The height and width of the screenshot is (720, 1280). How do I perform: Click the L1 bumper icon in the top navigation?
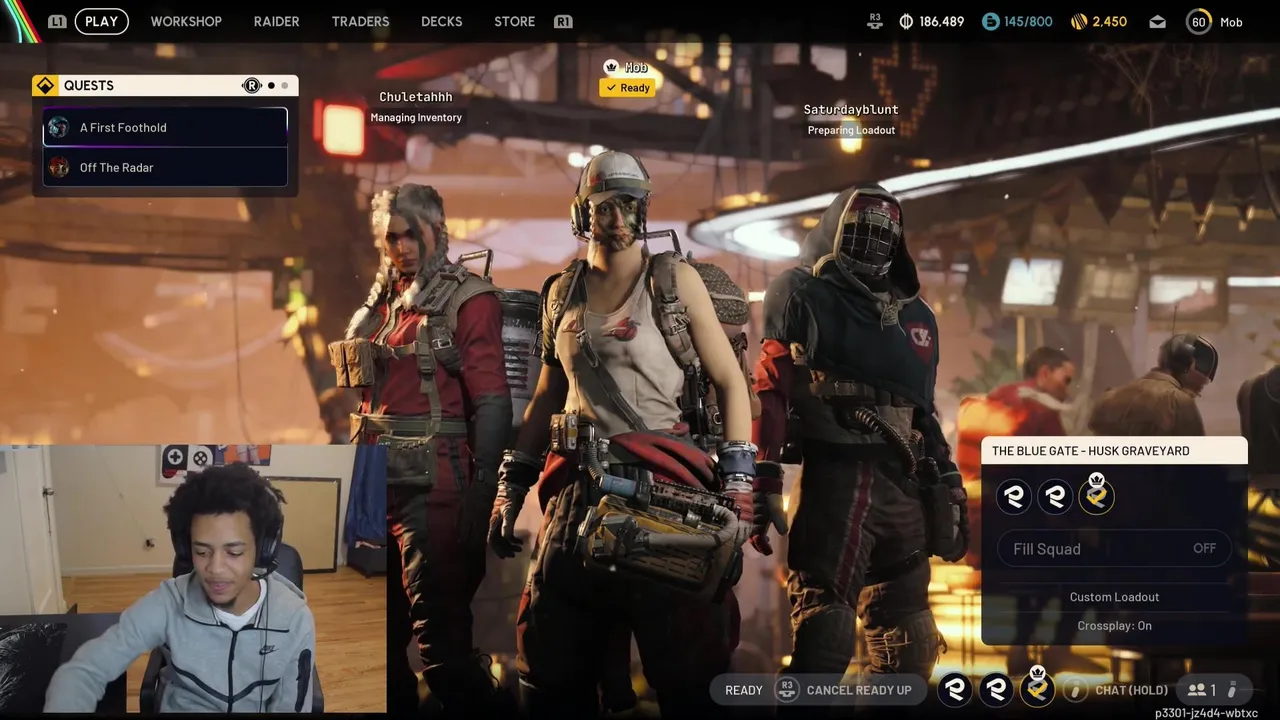[57, 21]
